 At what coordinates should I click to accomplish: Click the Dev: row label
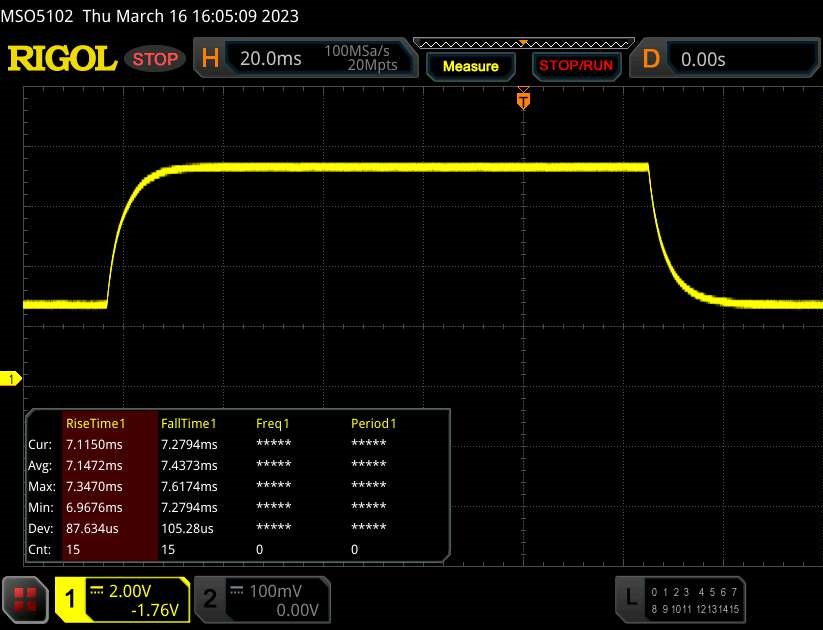click(40, 529)
